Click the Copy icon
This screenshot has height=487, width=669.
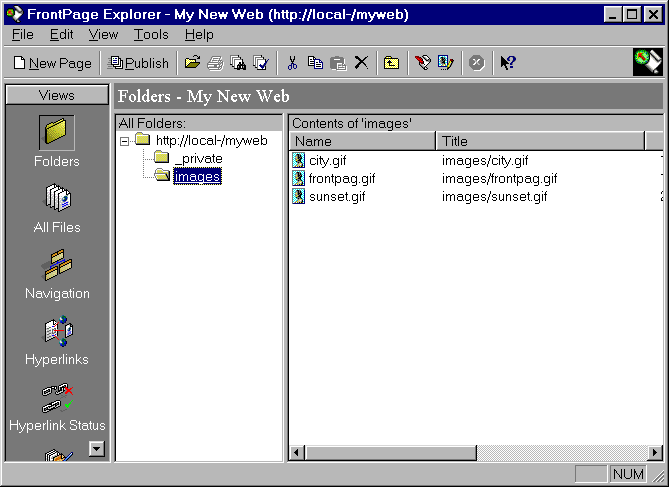(x=315, y=63)
